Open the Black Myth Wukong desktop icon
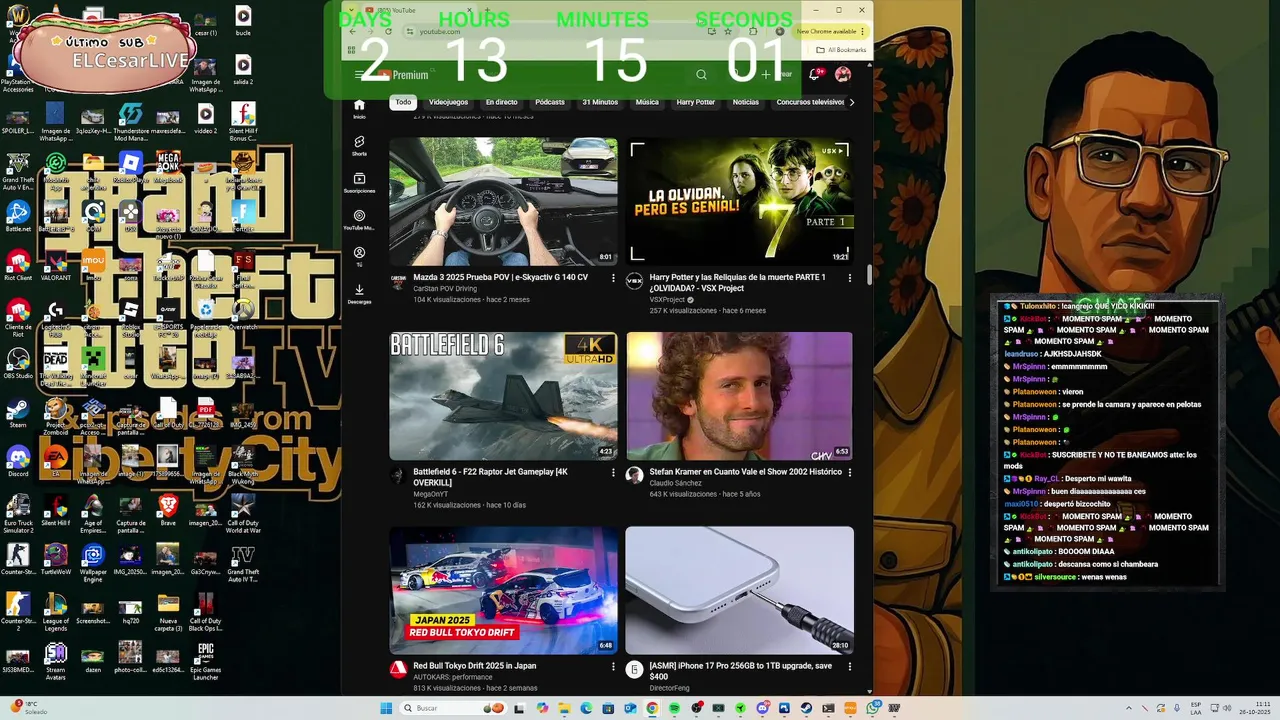The image size is (1280, 720). [x=243, y=464]
